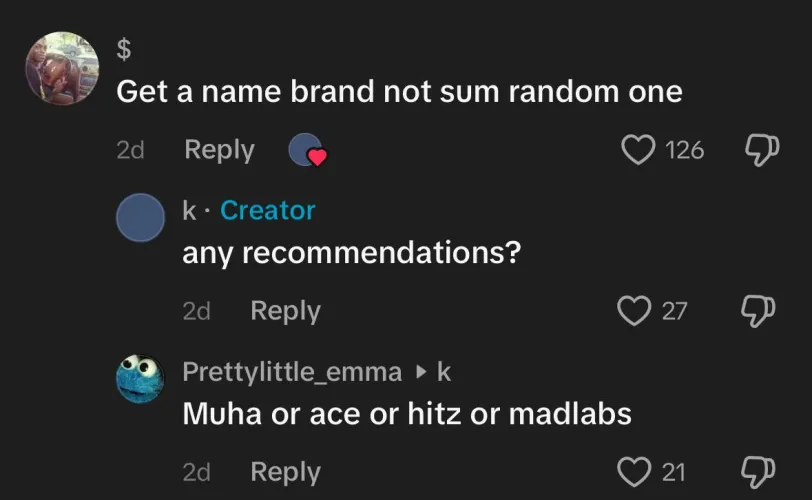Tap heart on "any recommendations?" reply

point(634,311)
